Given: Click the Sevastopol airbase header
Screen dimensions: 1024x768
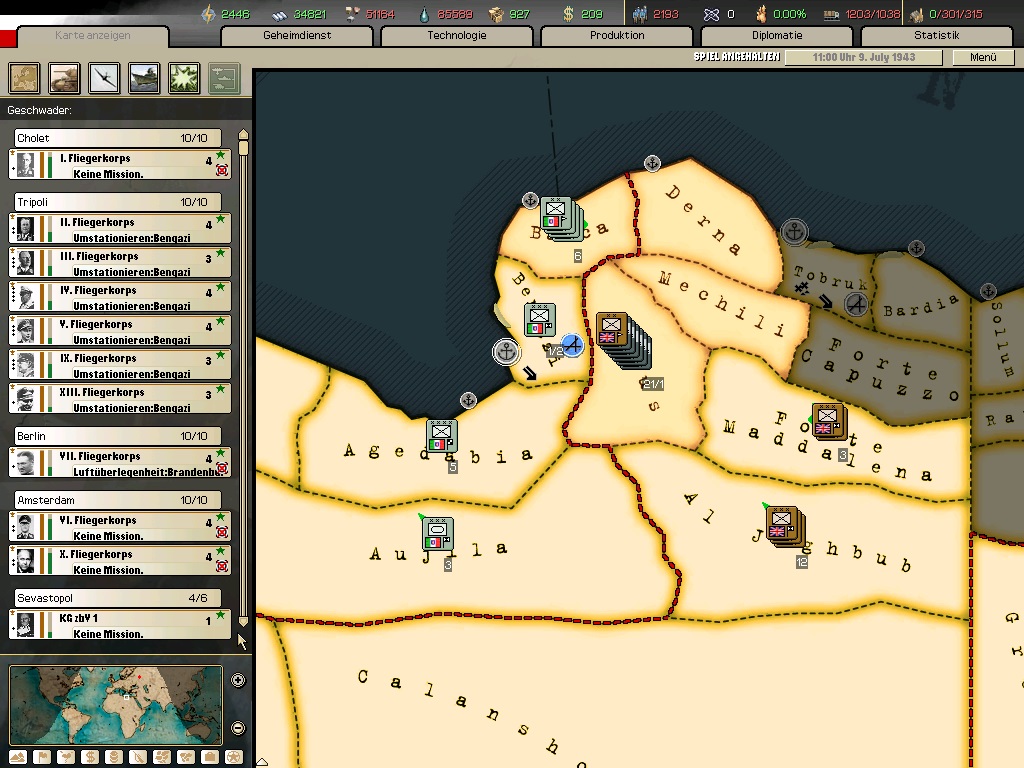Looking at the screenshot, I should pos(118,598).
